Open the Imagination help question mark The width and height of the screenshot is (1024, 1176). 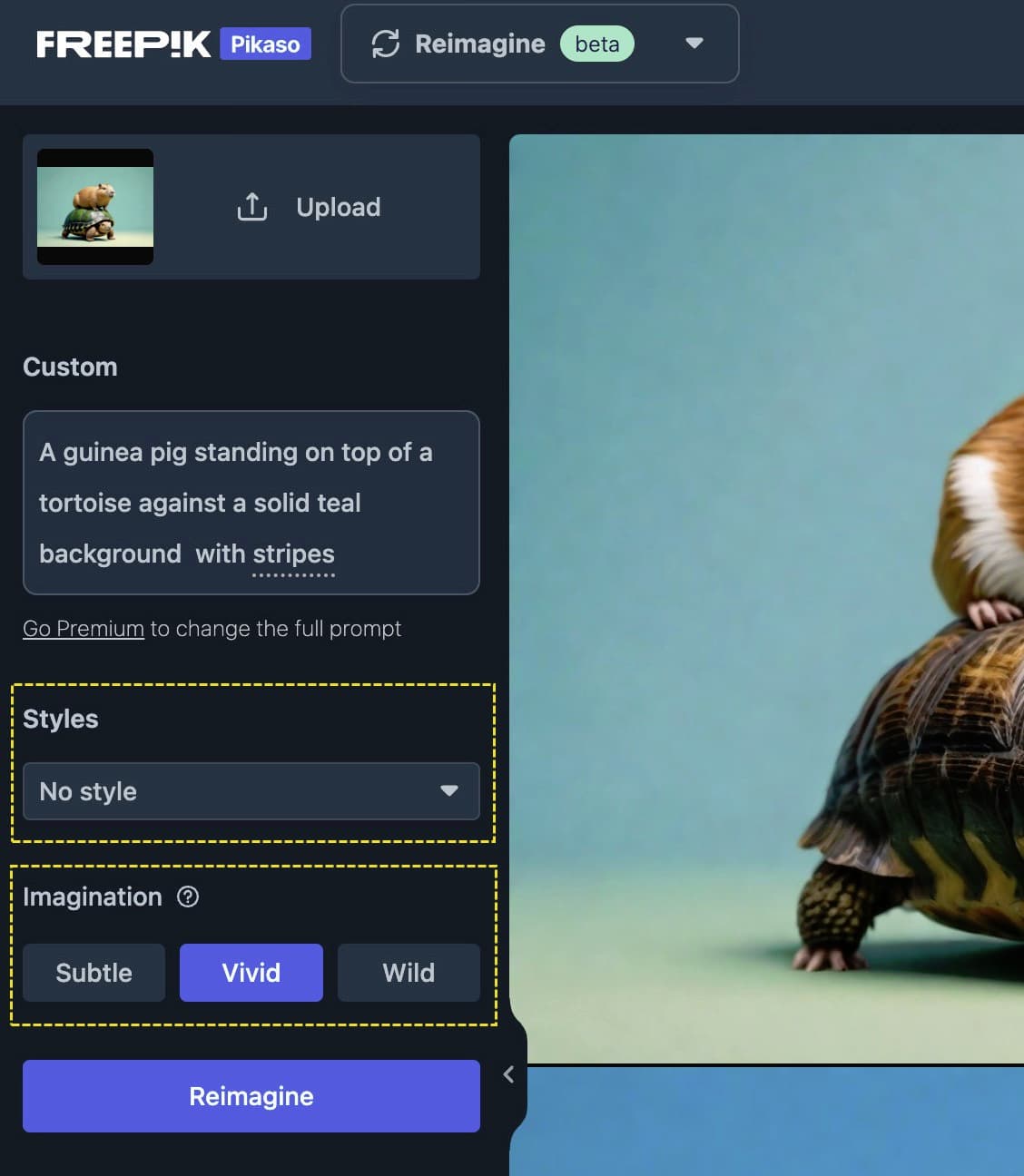click(188, 897)
